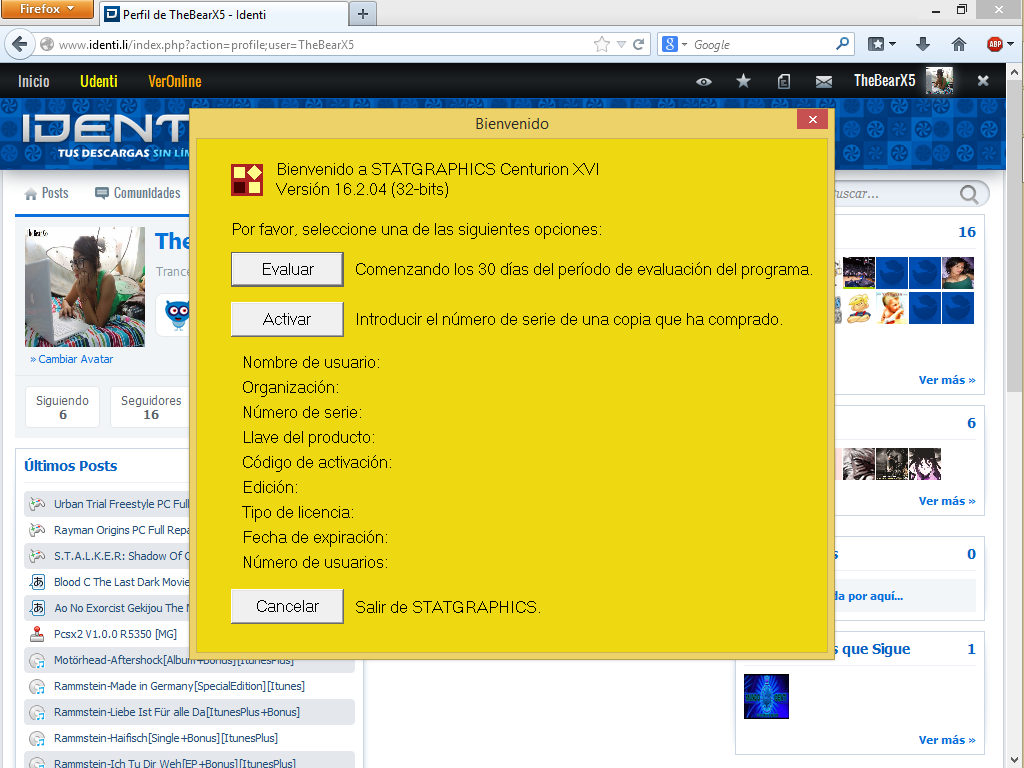Viewport: 1024px width, 768px height.
Task: Click the owl badge icon on the profile
Action: tap(177, 315)
